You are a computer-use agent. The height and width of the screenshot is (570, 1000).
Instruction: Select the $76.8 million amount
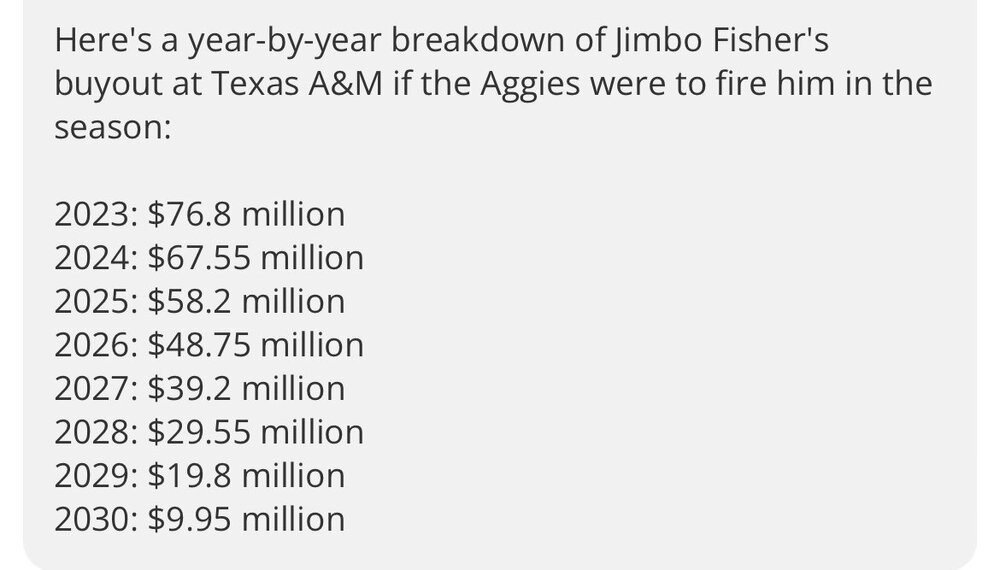245,215
